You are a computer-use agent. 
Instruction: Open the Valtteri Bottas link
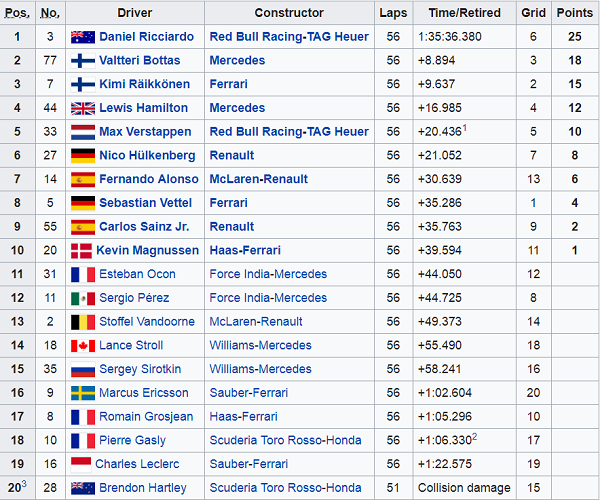(140, 60)
